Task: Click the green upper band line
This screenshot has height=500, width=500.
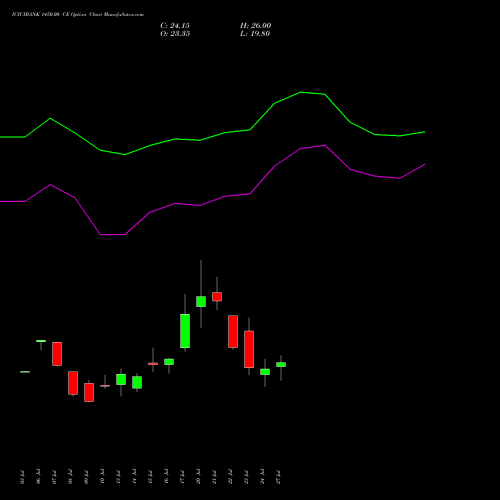Action: (212, 136)
